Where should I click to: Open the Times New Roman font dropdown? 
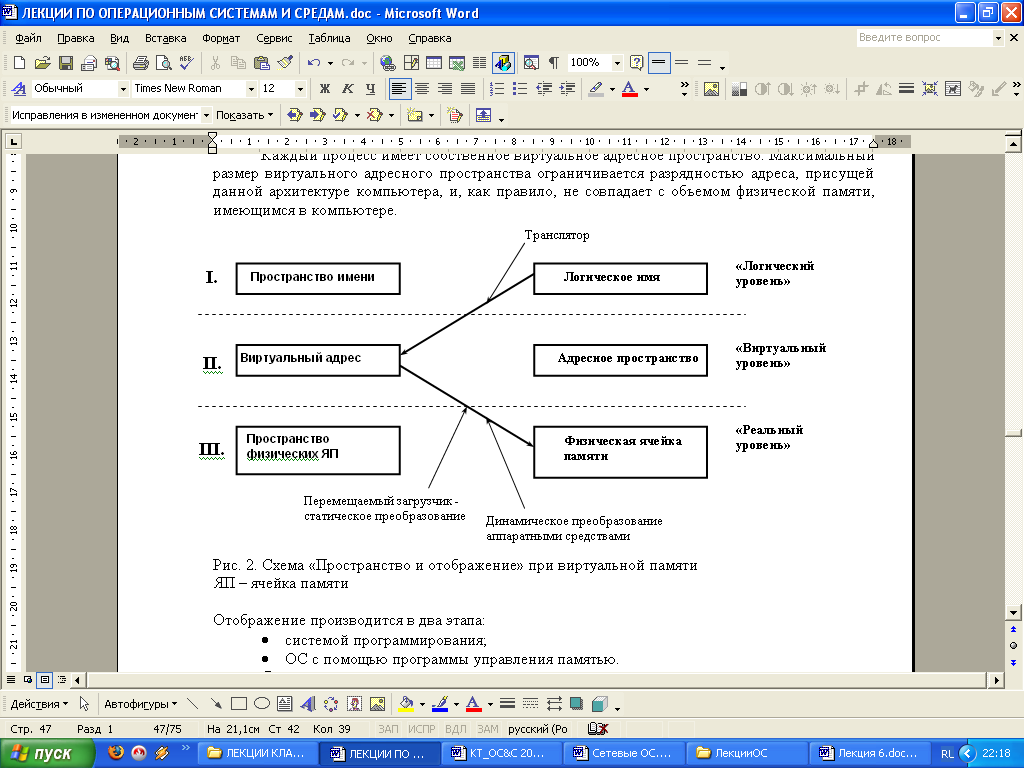pyautogui.click(x=251, y=89)
